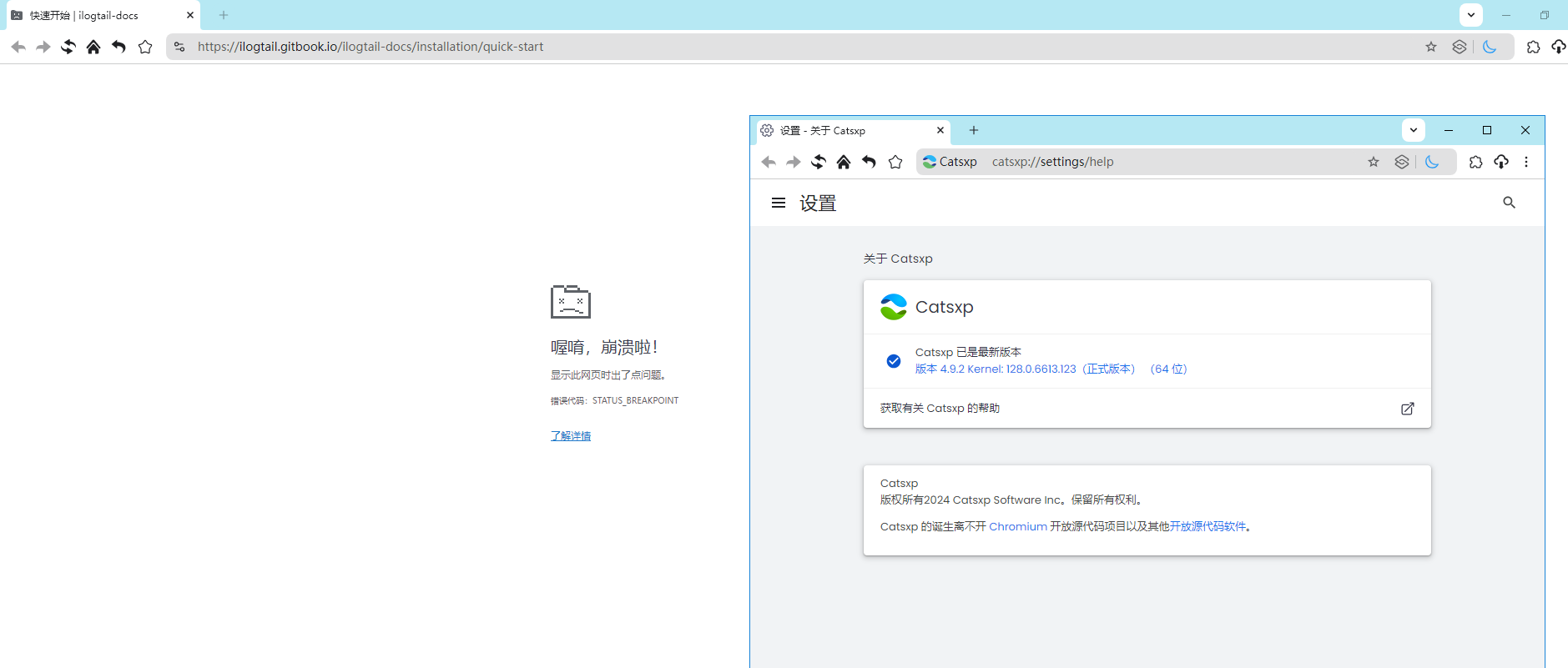The width and height of the screenshot is (1568, 668).
Task: Click 喔唷，崩溃啦! heading
Action: tap(604, 347)
